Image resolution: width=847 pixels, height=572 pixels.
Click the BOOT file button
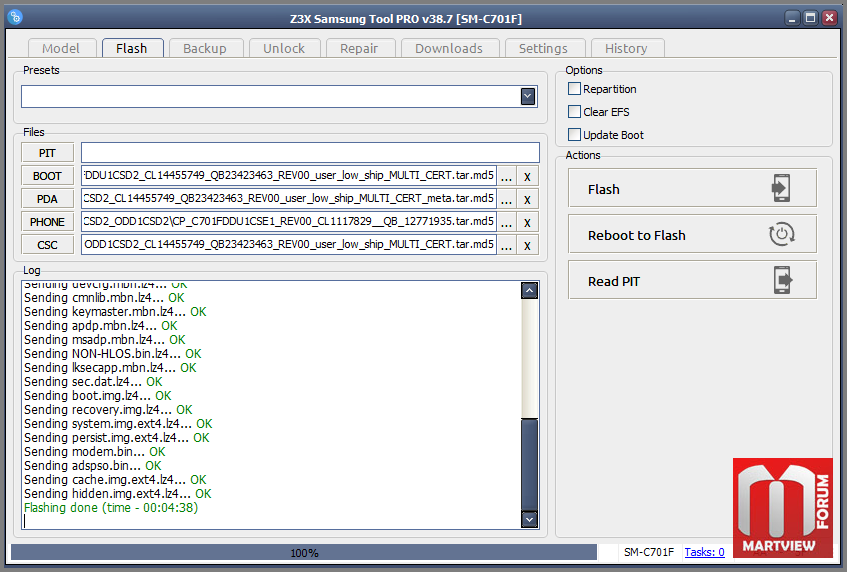48,176
